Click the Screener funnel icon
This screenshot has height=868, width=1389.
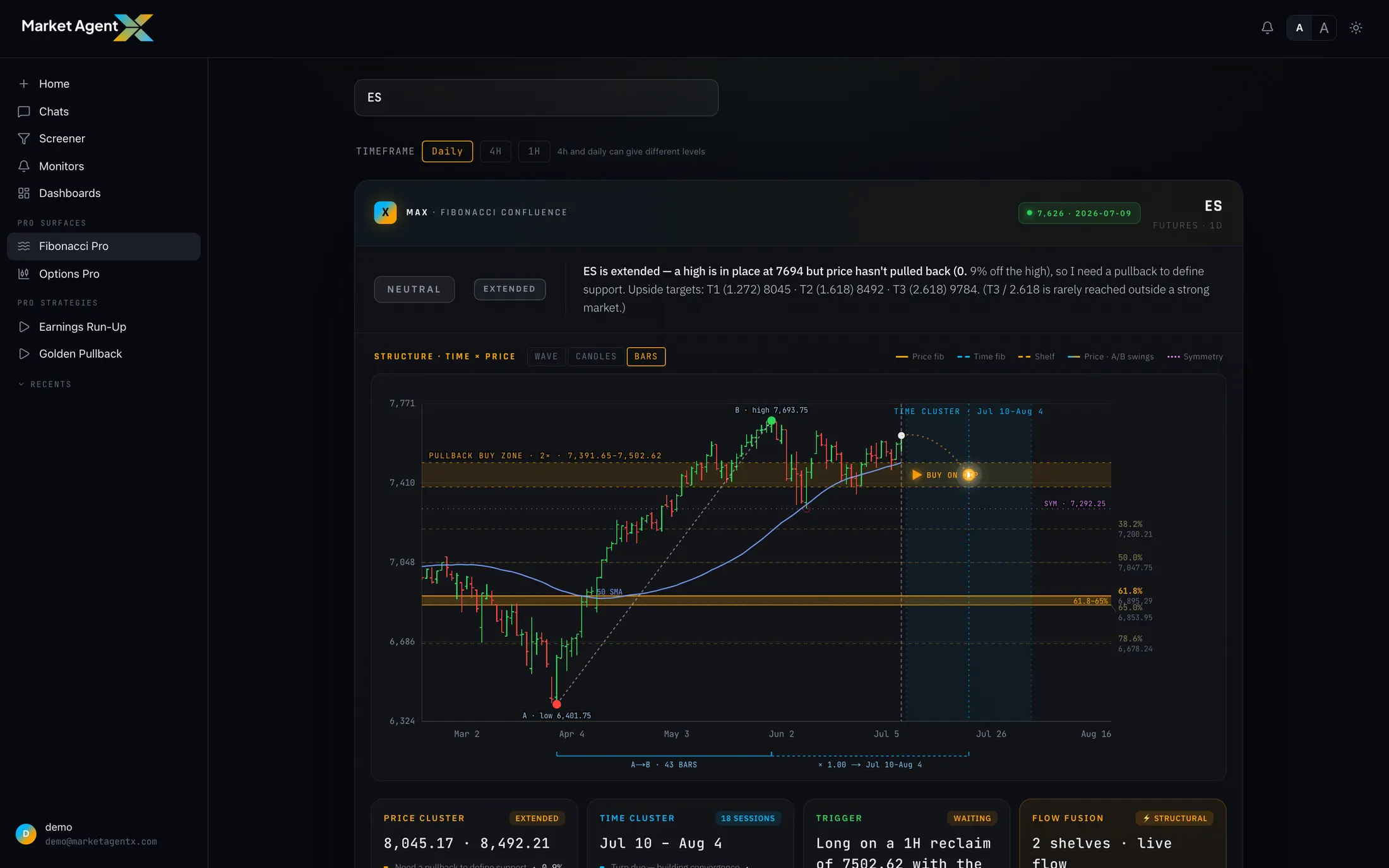click(24, 139)
